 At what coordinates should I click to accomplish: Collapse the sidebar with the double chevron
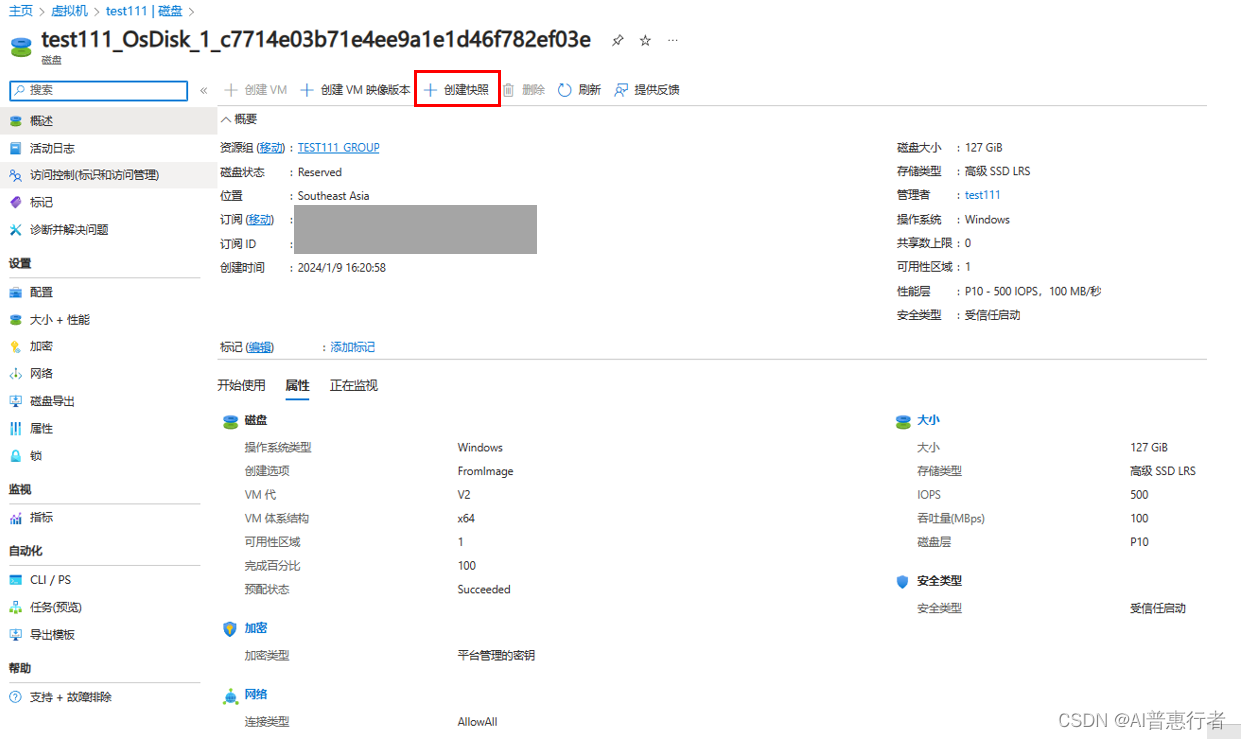click(203, 91)
